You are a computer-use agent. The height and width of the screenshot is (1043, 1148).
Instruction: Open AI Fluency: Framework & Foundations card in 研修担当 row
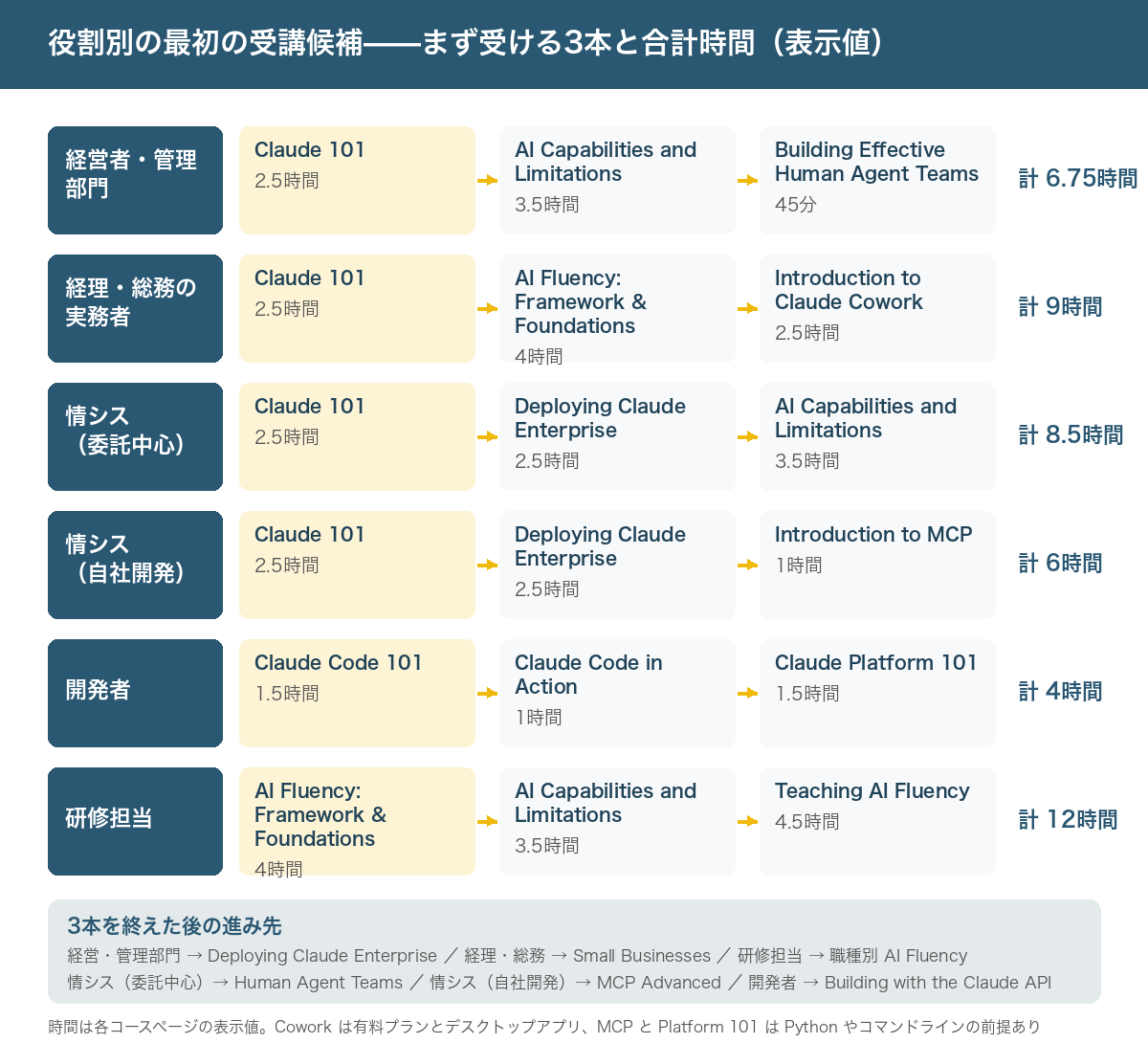coord(357,821)
